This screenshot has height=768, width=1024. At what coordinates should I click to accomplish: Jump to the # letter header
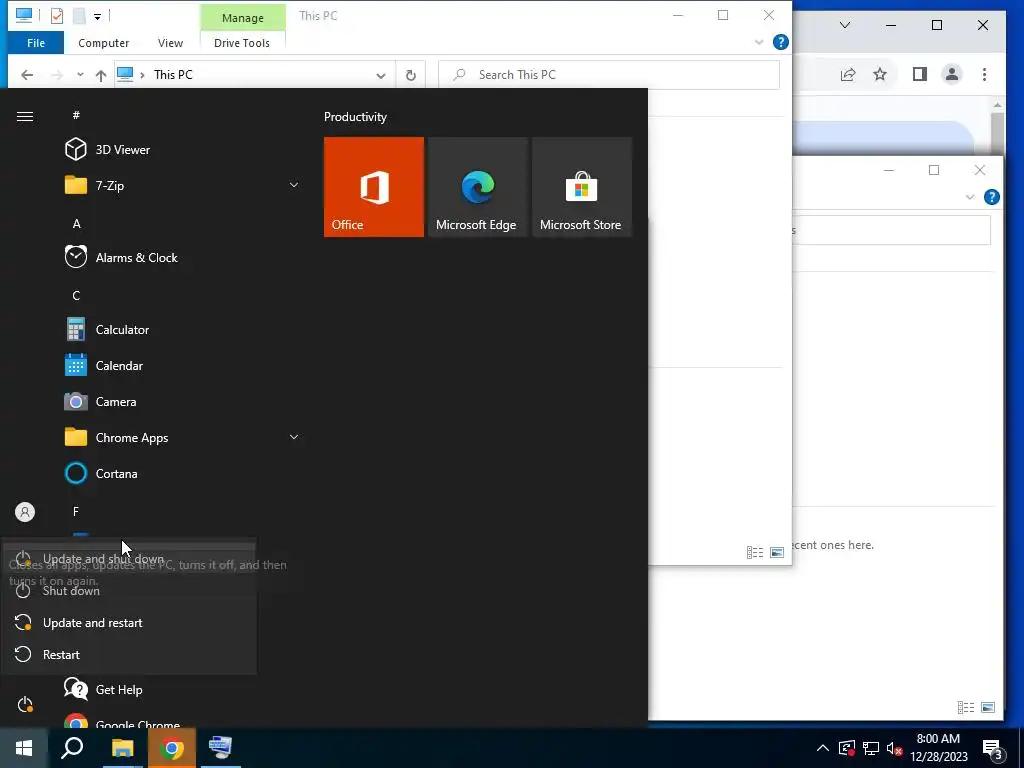(76, 115)
